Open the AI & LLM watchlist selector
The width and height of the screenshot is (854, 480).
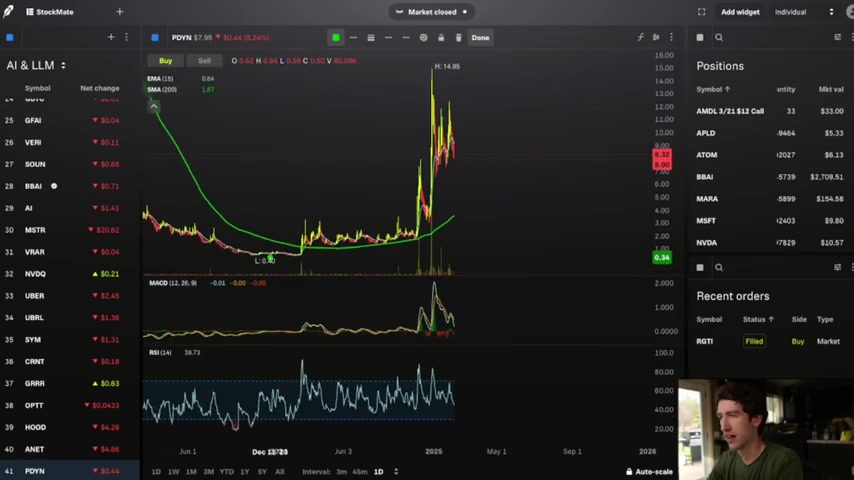(36, 65)
